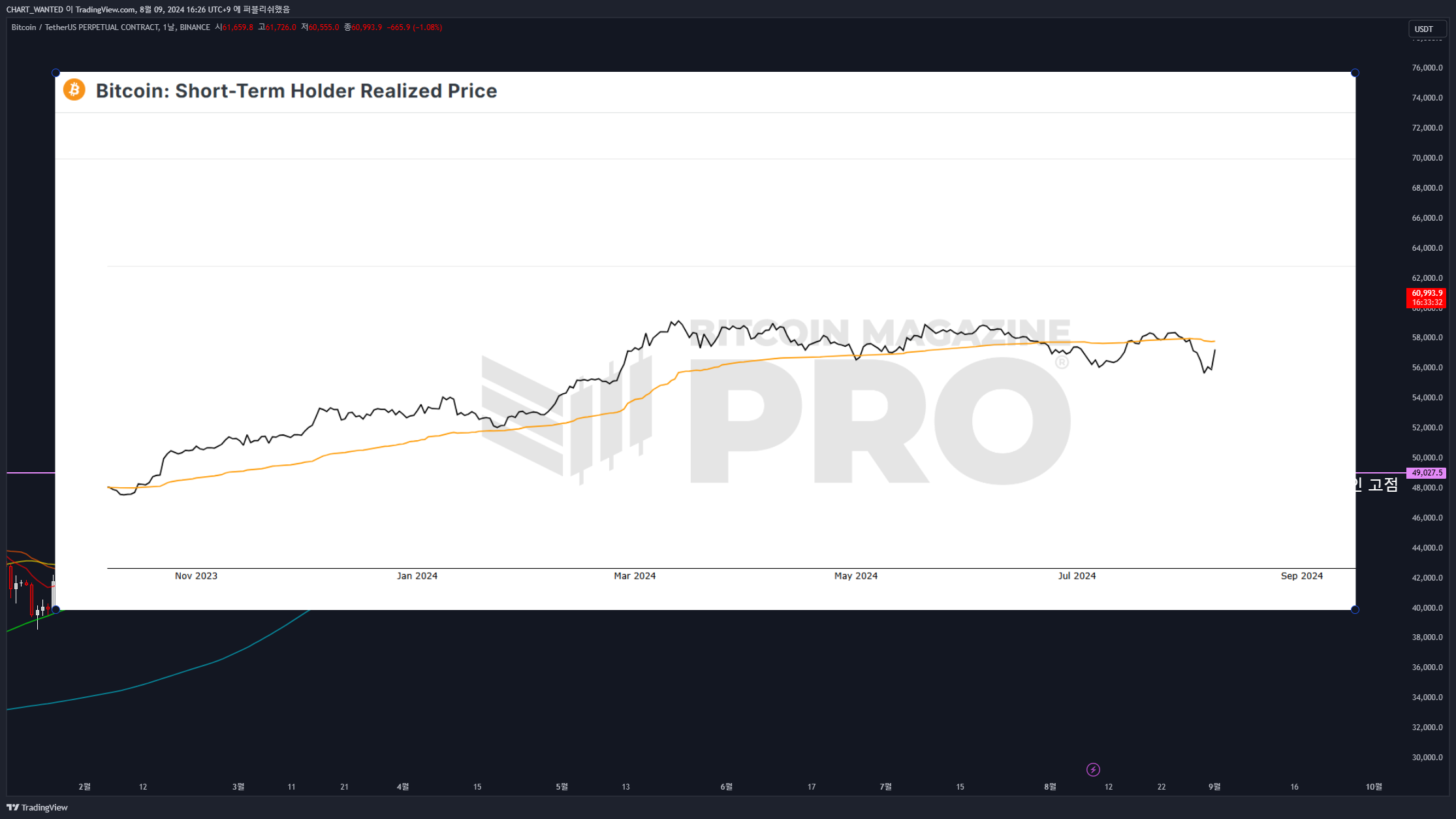
Task: Click the TradingView logo link
Action: (37, 807)
